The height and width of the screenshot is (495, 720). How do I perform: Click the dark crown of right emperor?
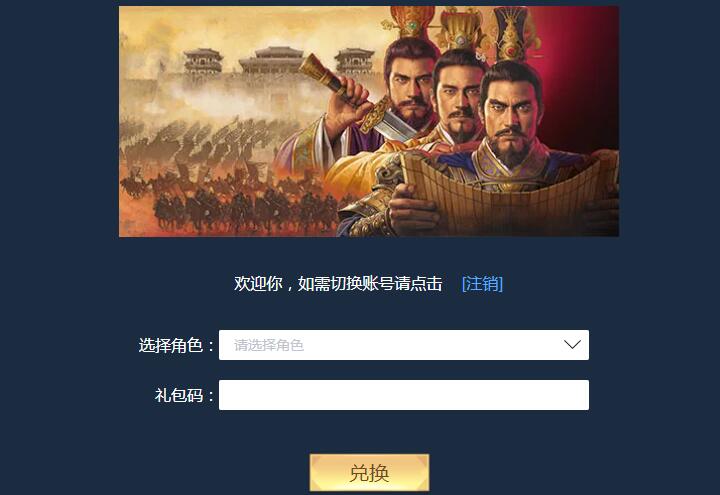(x=512, y=33)
